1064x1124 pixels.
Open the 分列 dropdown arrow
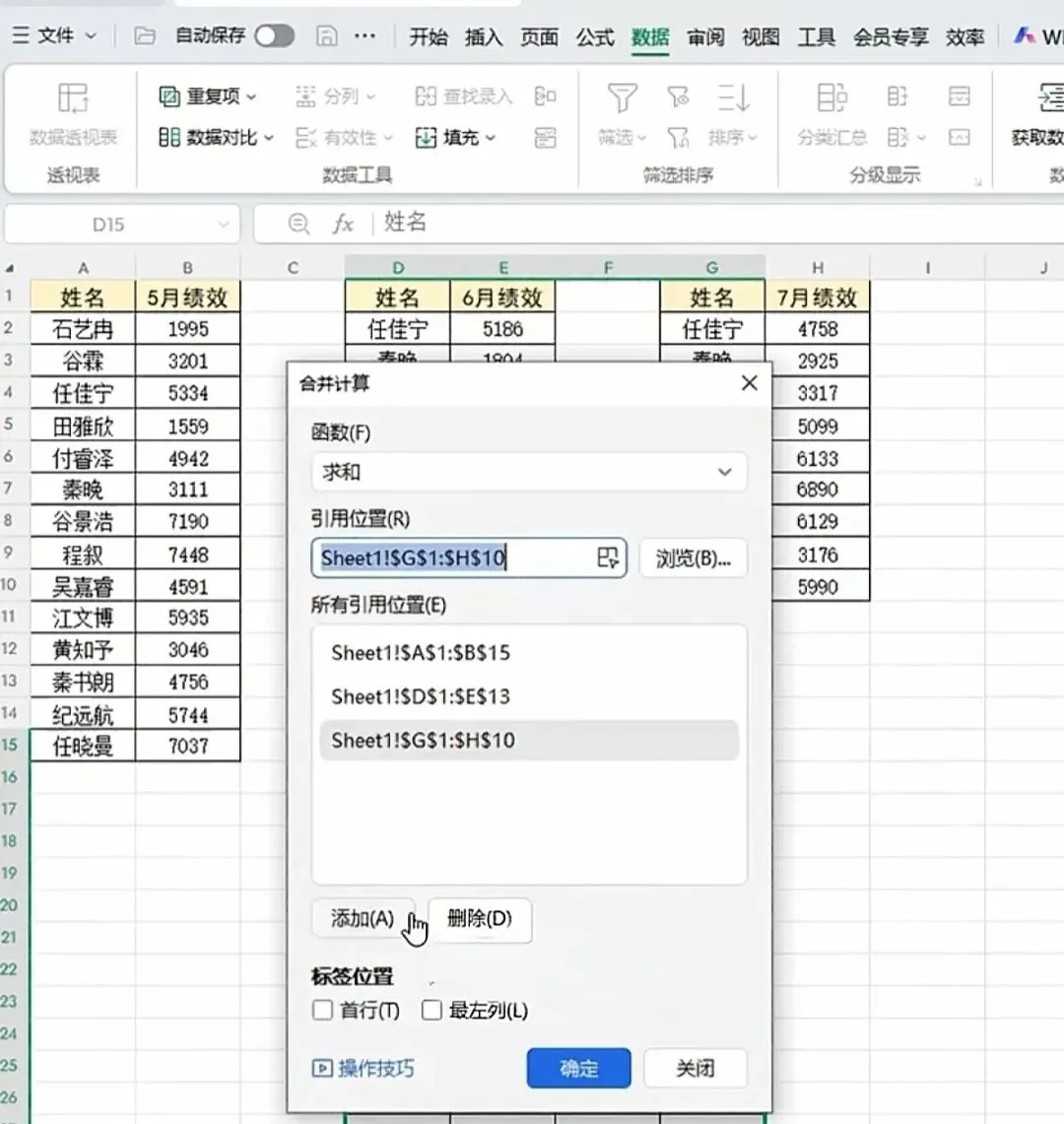tap(370, 97)
